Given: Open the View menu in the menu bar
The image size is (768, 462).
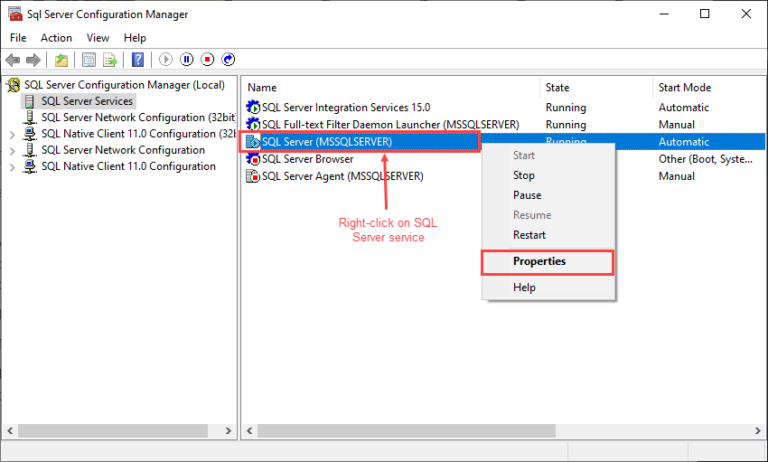Looking at the screenshot, I should coord(98,38).
